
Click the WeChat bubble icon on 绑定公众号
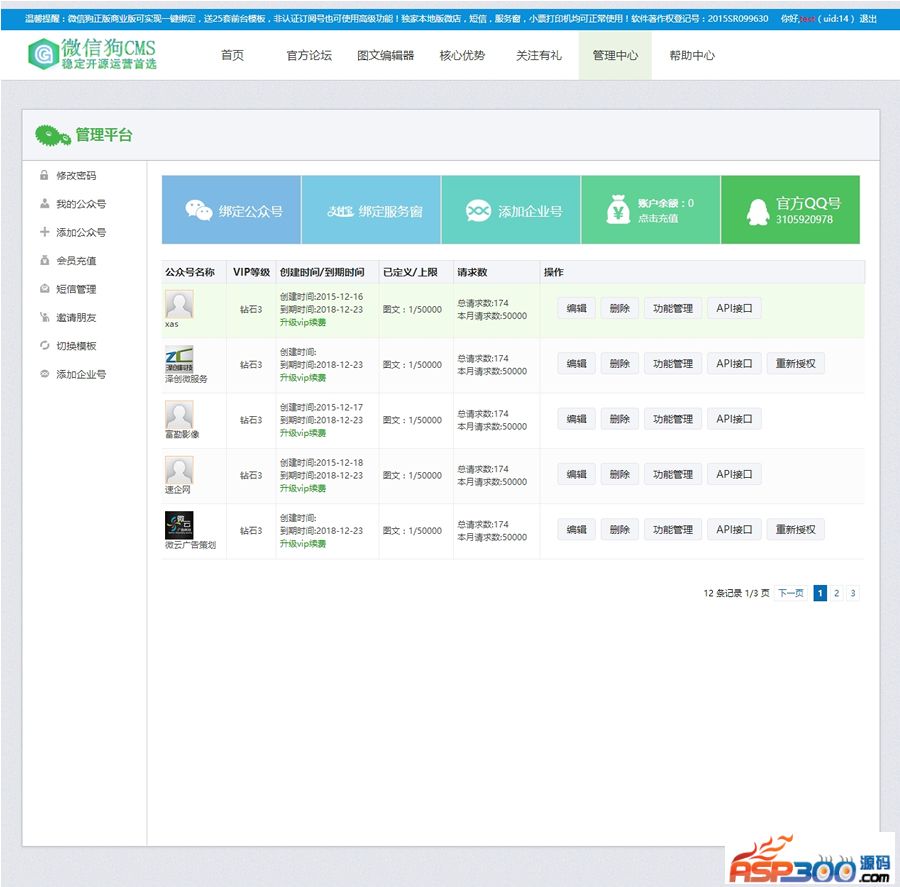[x=199, y=211]
